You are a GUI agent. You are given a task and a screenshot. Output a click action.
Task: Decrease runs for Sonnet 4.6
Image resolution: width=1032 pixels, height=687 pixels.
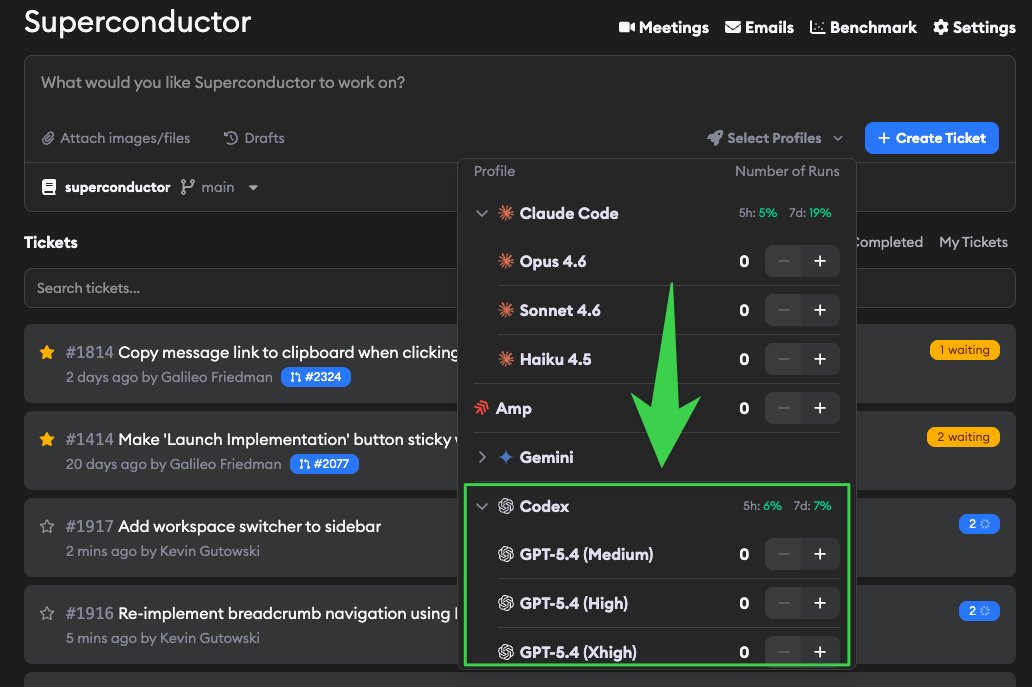point(783,310)
